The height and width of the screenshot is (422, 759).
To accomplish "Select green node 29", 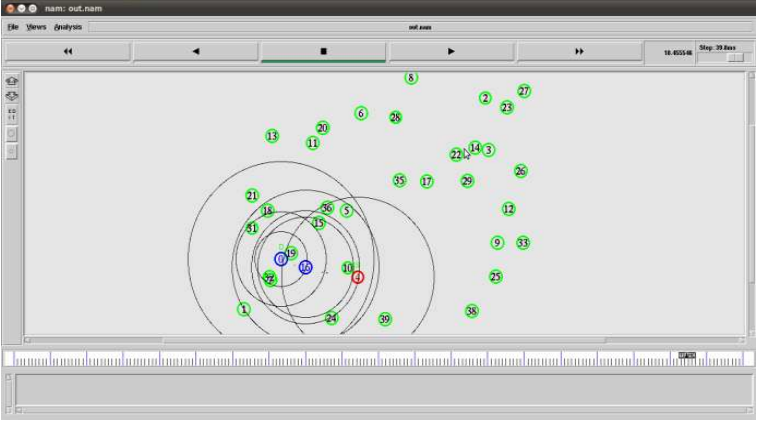I will (467, 181).
